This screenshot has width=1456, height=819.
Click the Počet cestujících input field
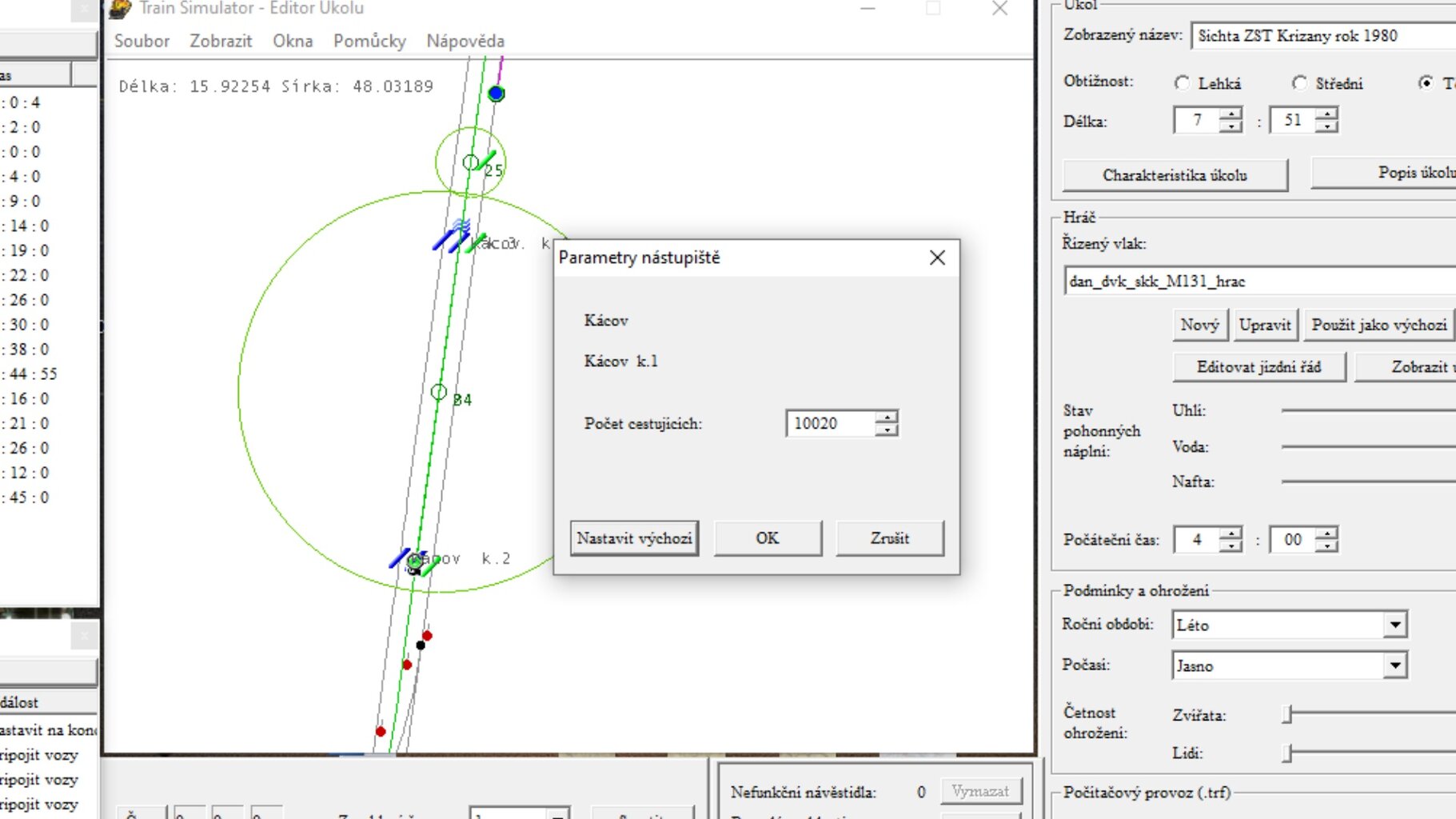coord(832,424)
